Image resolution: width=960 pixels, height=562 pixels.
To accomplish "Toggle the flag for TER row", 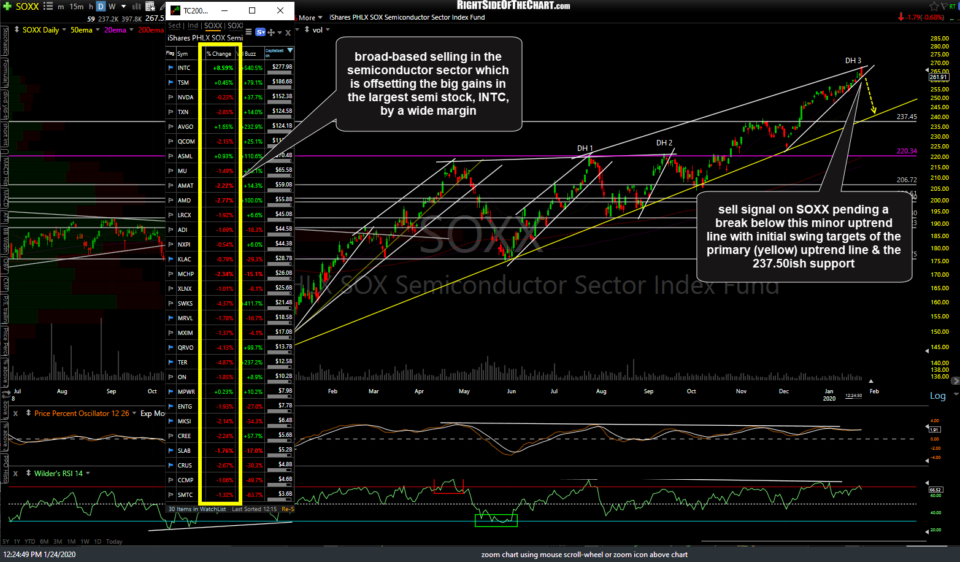I will click(171, 362).
